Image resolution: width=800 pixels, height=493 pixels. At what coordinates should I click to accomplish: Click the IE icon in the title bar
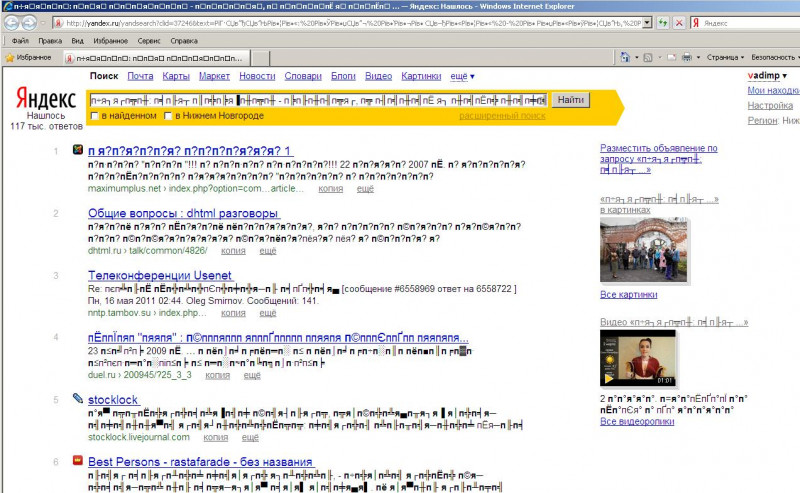7,6
